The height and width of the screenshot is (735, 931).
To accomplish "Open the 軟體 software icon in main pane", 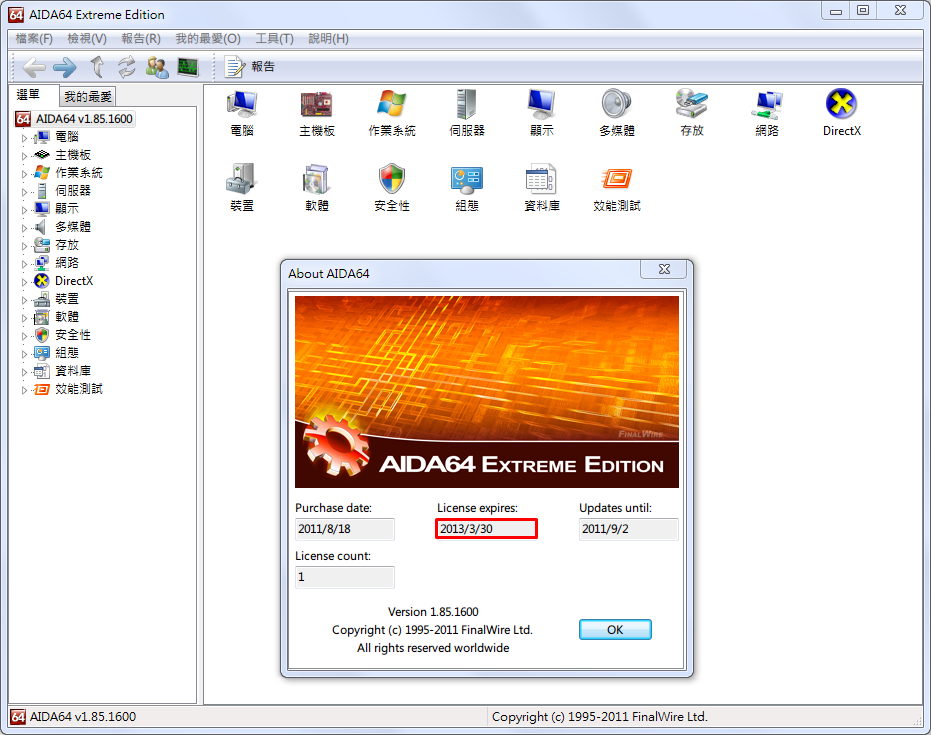I will [x=316, y=188].
